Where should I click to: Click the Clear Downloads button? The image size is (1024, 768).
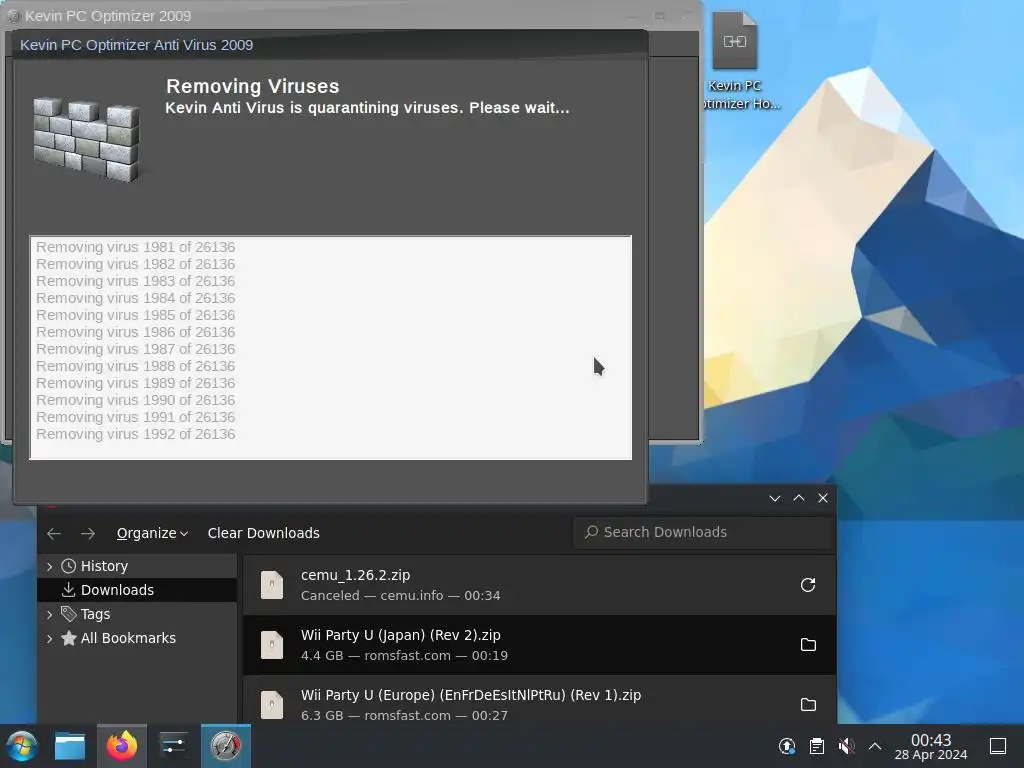264,533
